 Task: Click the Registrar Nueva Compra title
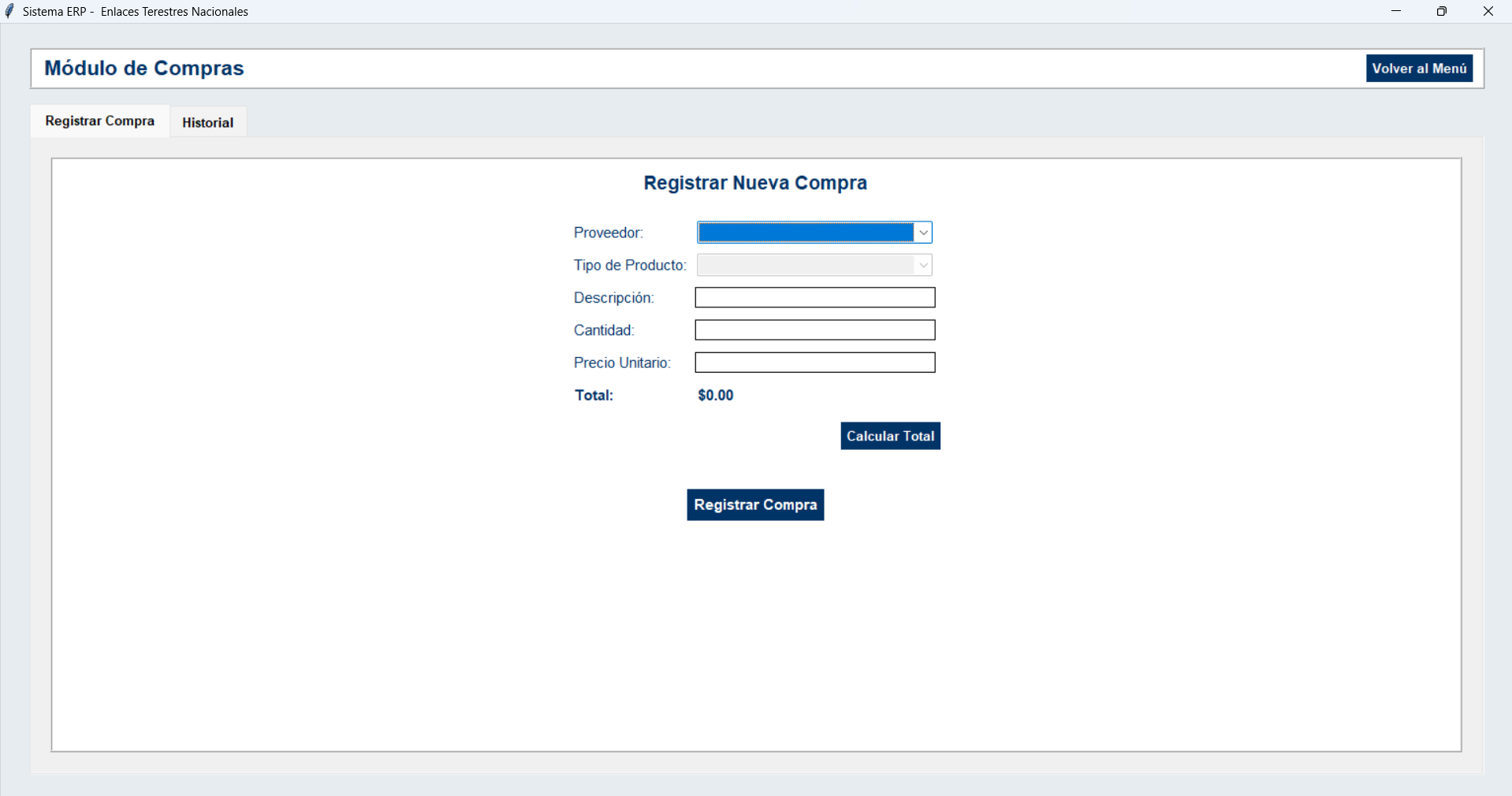pyautogui.click(x=755, y=183)
